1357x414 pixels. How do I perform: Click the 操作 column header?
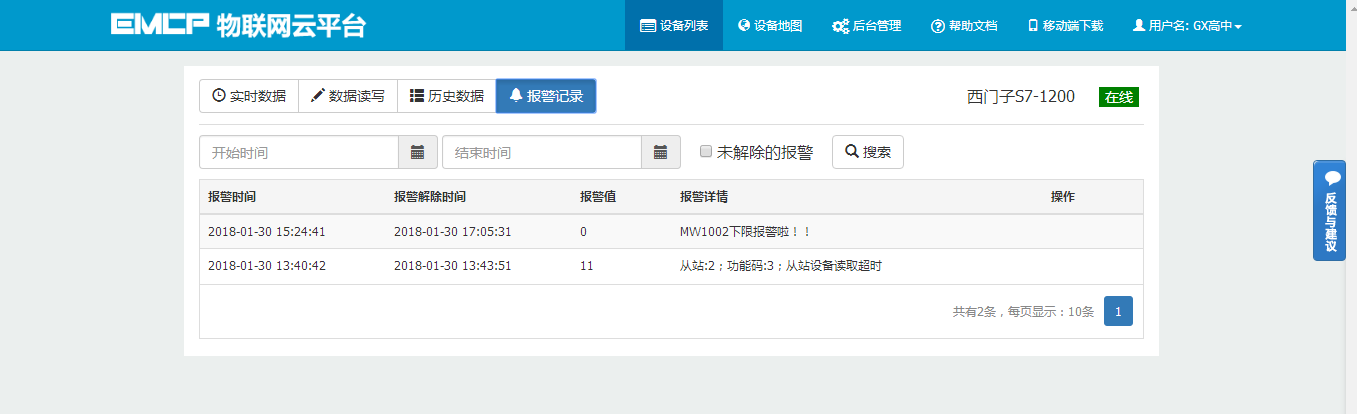point(1063,197)
